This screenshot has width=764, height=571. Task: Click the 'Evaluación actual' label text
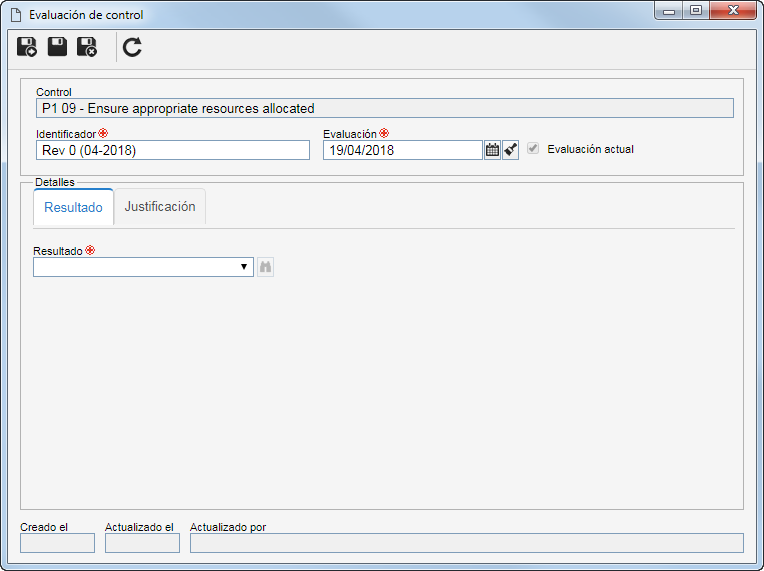pos(590,149)
